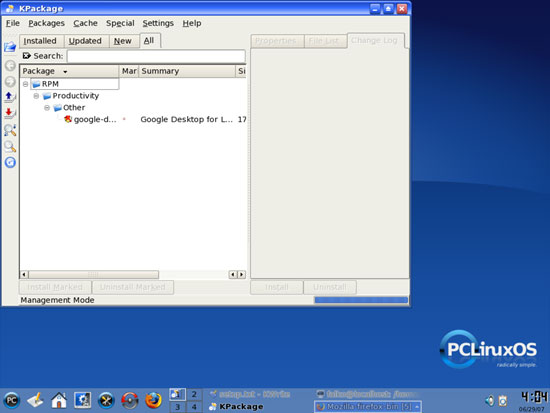The width and height of the screenshot is (550, 413).
Task: Click the Install Marked button
Action: (x=55, y=287)
